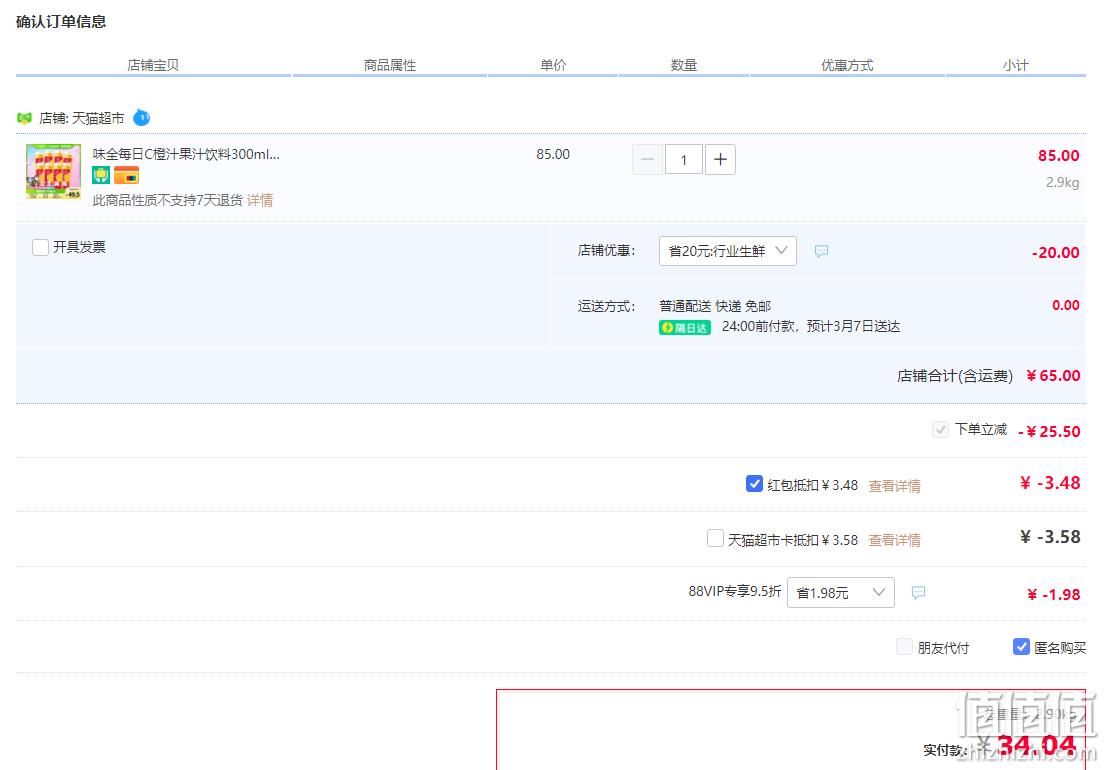Open the message icon beside 88VIP dropdown

(918, 592)
